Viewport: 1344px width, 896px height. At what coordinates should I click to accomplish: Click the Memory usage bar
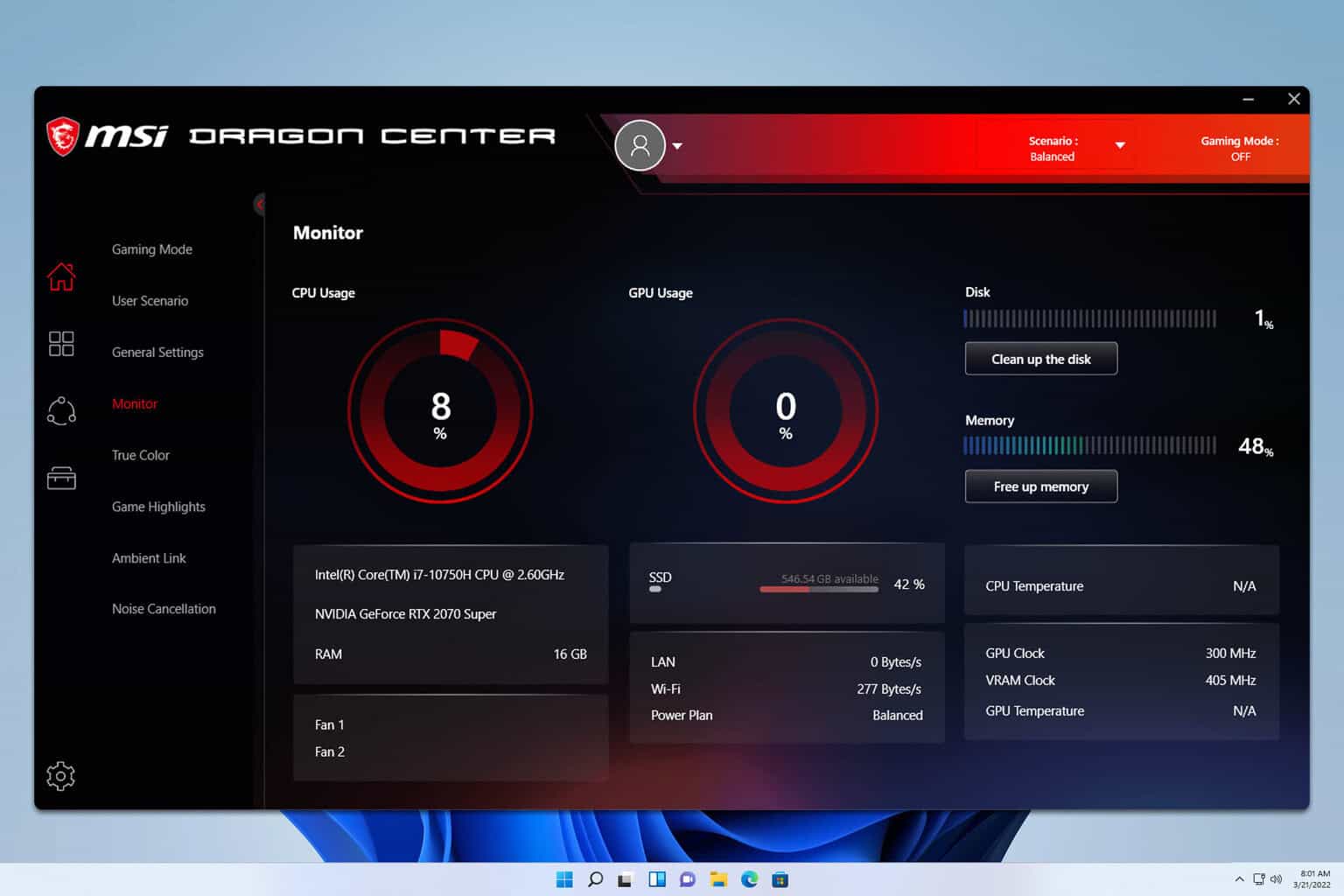click(1089, 446)
